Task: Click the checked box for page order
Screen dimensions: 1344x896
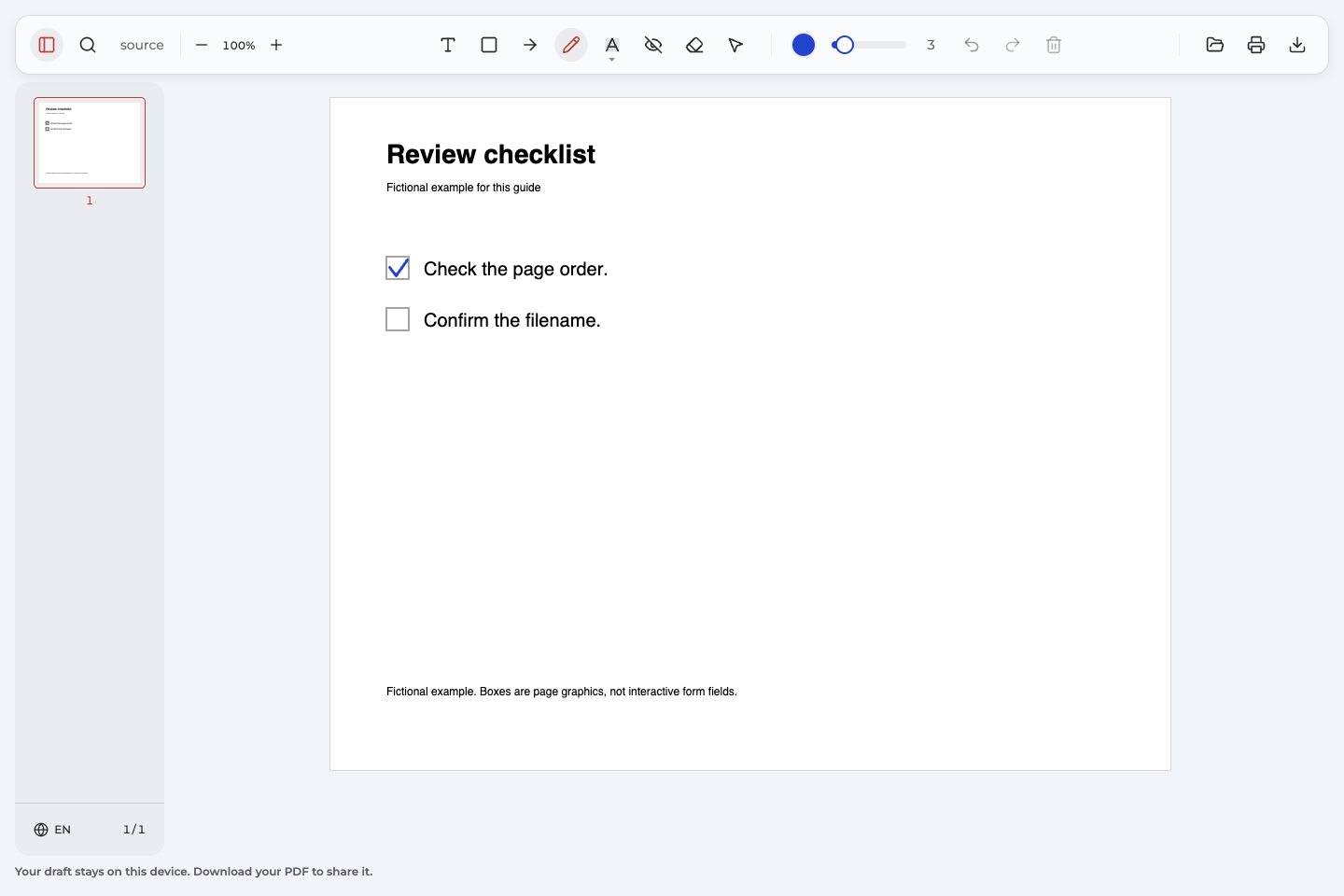Action: tap(398, 269)
